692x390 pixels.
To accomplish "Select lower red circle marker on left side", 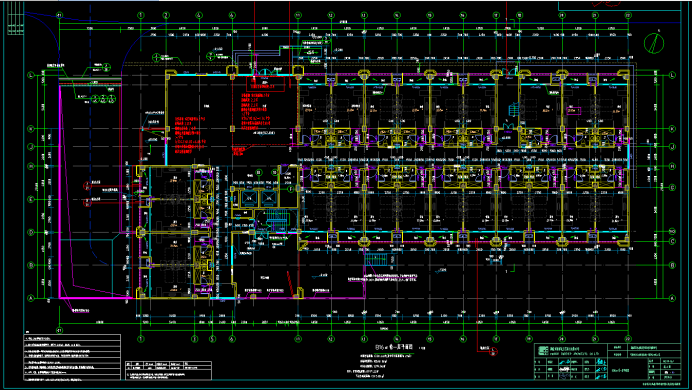I will click(x=87, y=203).
